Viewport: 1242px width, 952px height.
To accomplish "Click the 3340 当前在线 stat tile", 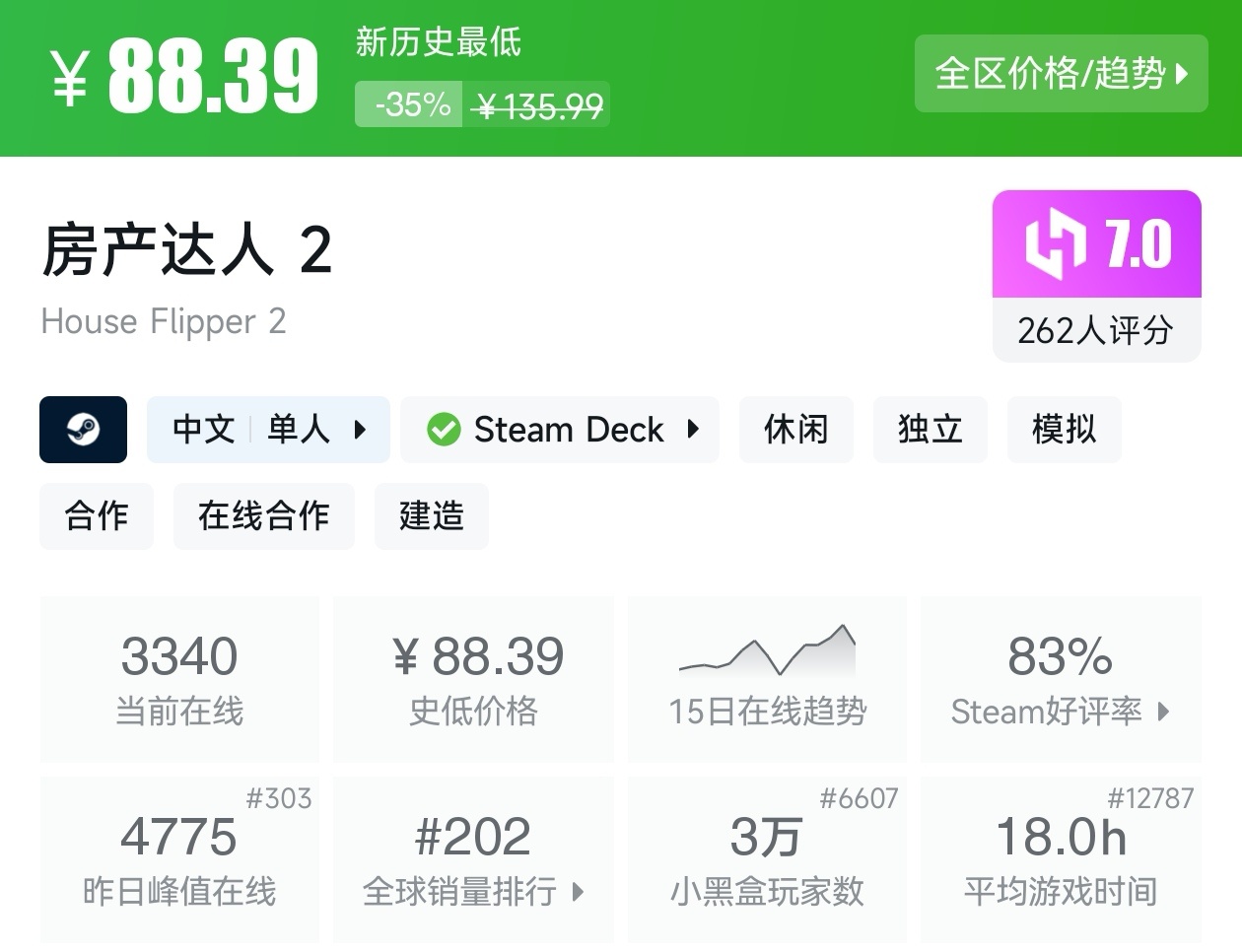I will (x=179, y=679).
